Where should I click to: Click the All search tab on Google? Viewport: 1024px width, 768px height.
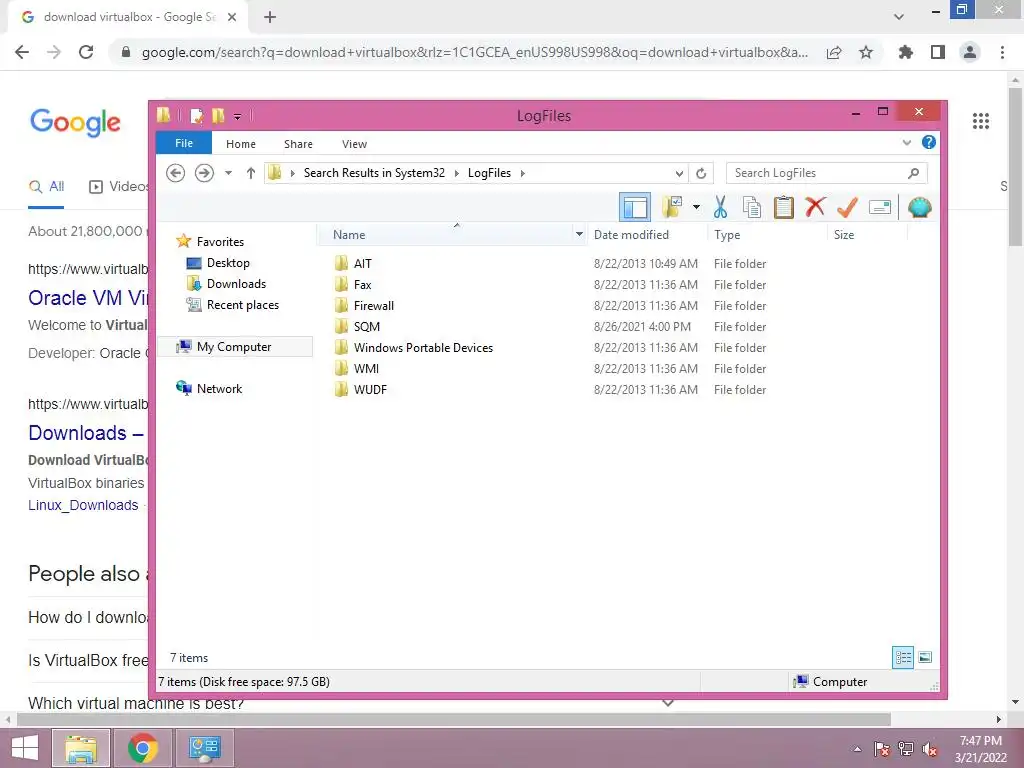click(46, 187)
